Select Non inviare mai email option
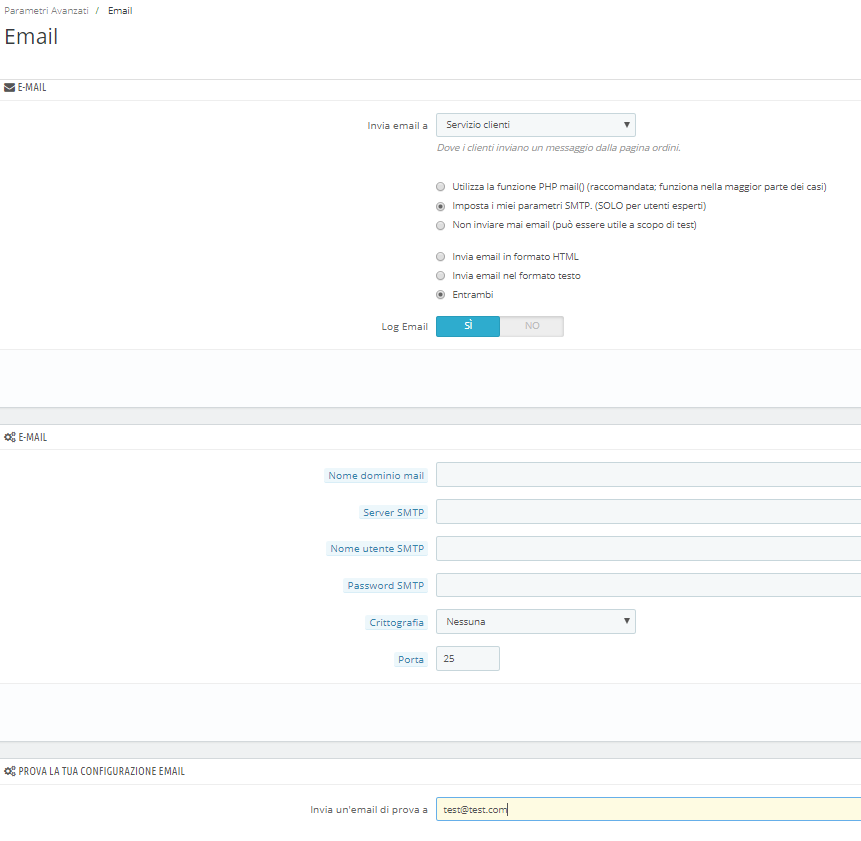 pyautogui.click(x=440, y=226)
